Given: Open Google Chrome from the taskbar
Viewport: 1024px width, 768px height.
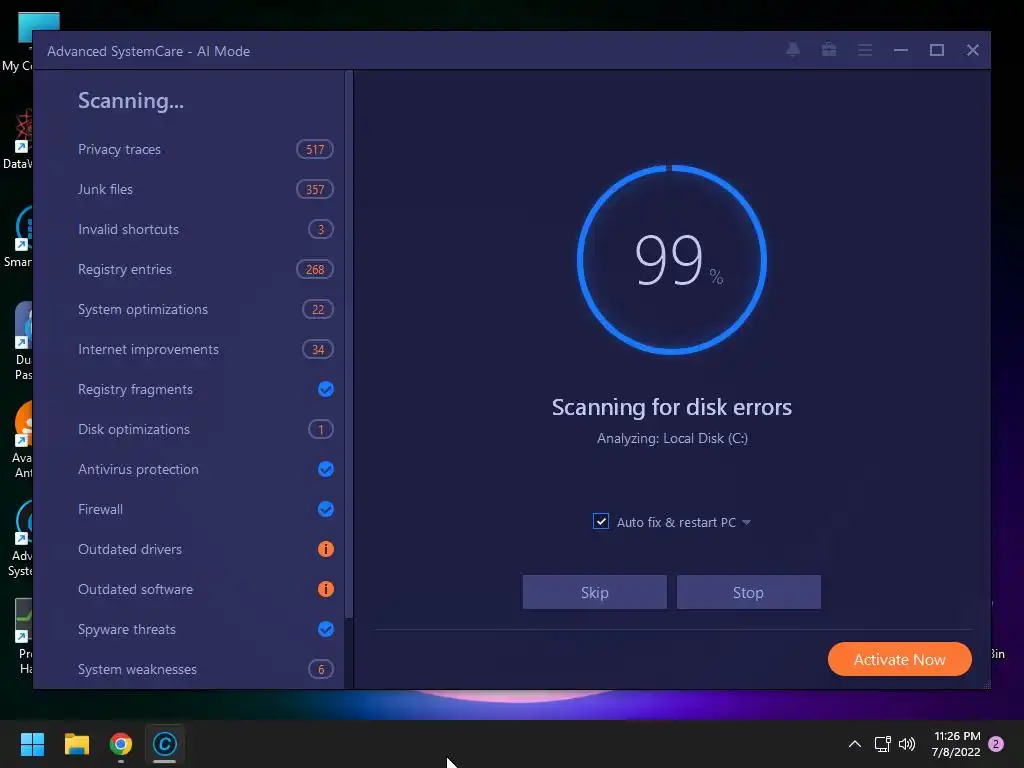Looking at the screenshot, I should [120, 744].
